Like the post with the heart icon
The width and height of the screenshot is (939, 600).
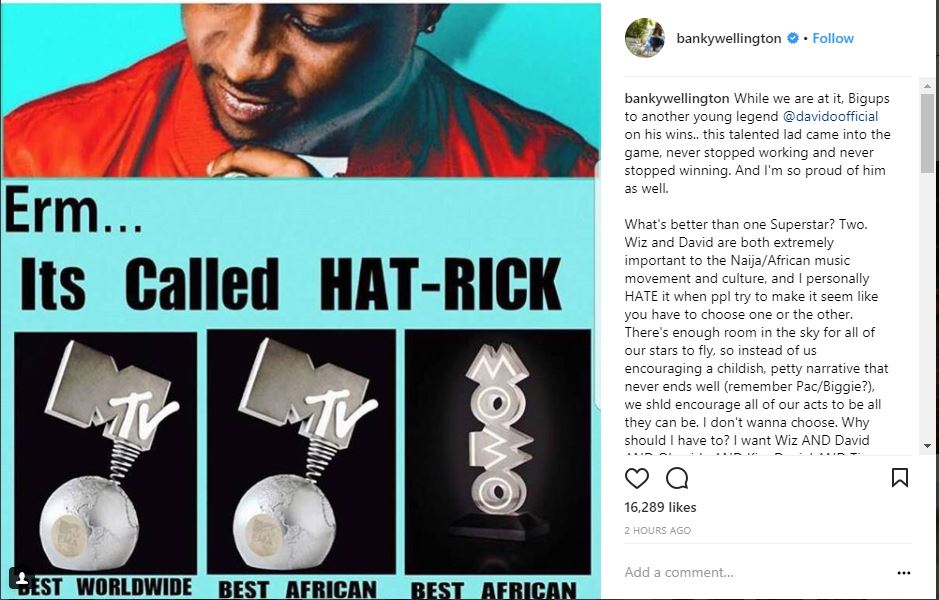coord(637,478)
